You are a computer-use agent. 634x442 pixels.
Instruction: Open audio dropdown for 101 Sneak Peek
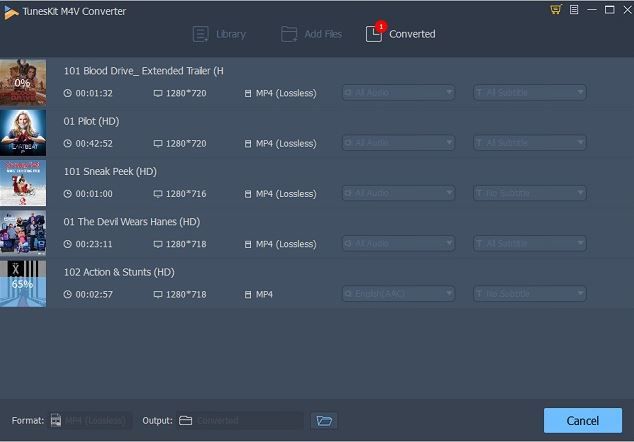pos(399,193)
